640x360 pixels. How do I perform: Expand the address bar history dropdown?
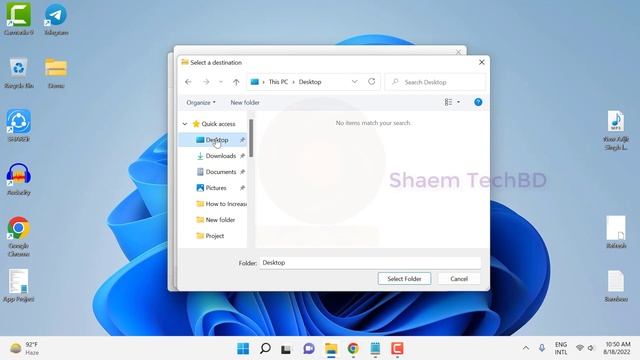(354, 82)
